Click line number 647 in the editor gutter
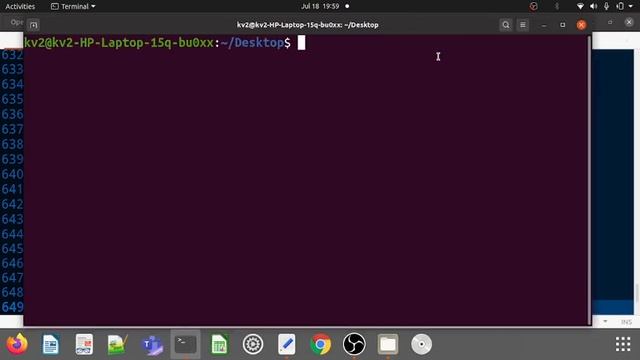640x360 pixels. click(x=12, y=278)
